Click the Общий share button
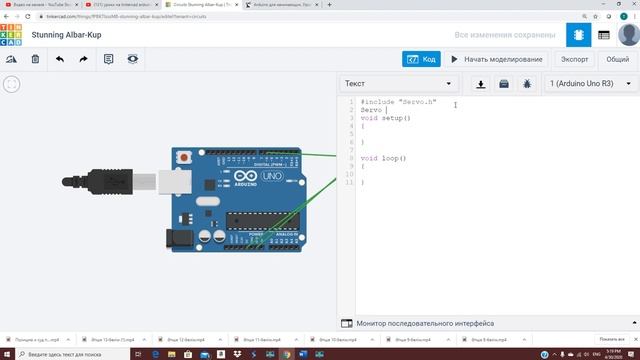The width and height of the screenshot is (640, 360). tap(618, 59)
